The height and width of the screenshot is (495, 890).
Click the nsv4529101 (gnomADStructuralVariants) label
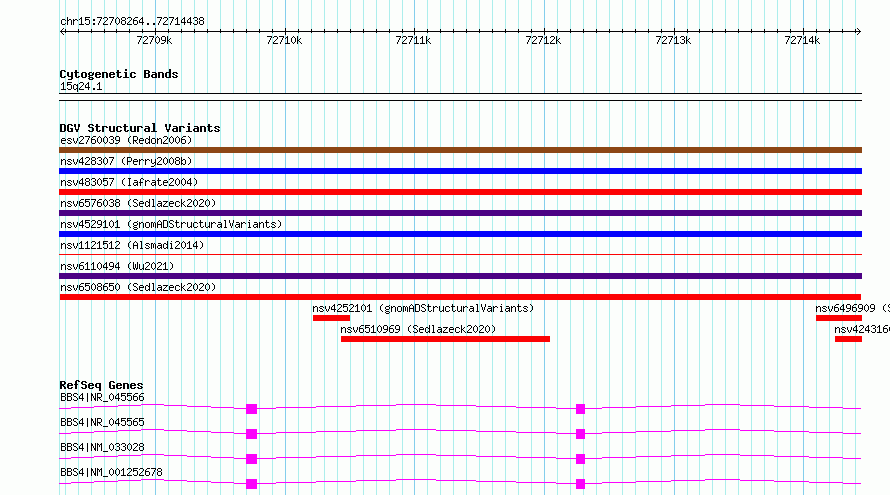click(171, 224)
